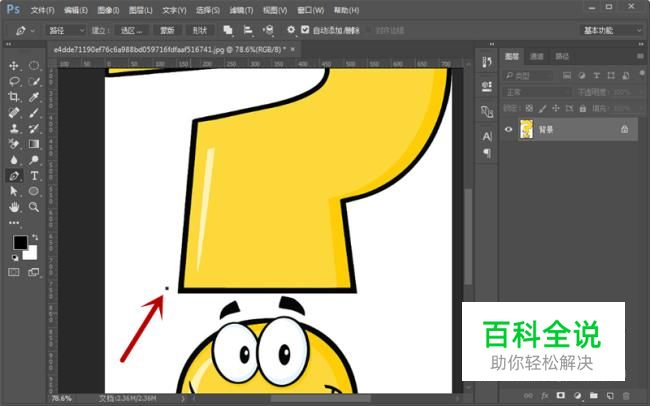Open the Edit Toolbar three-dots button

coord(14,223)
